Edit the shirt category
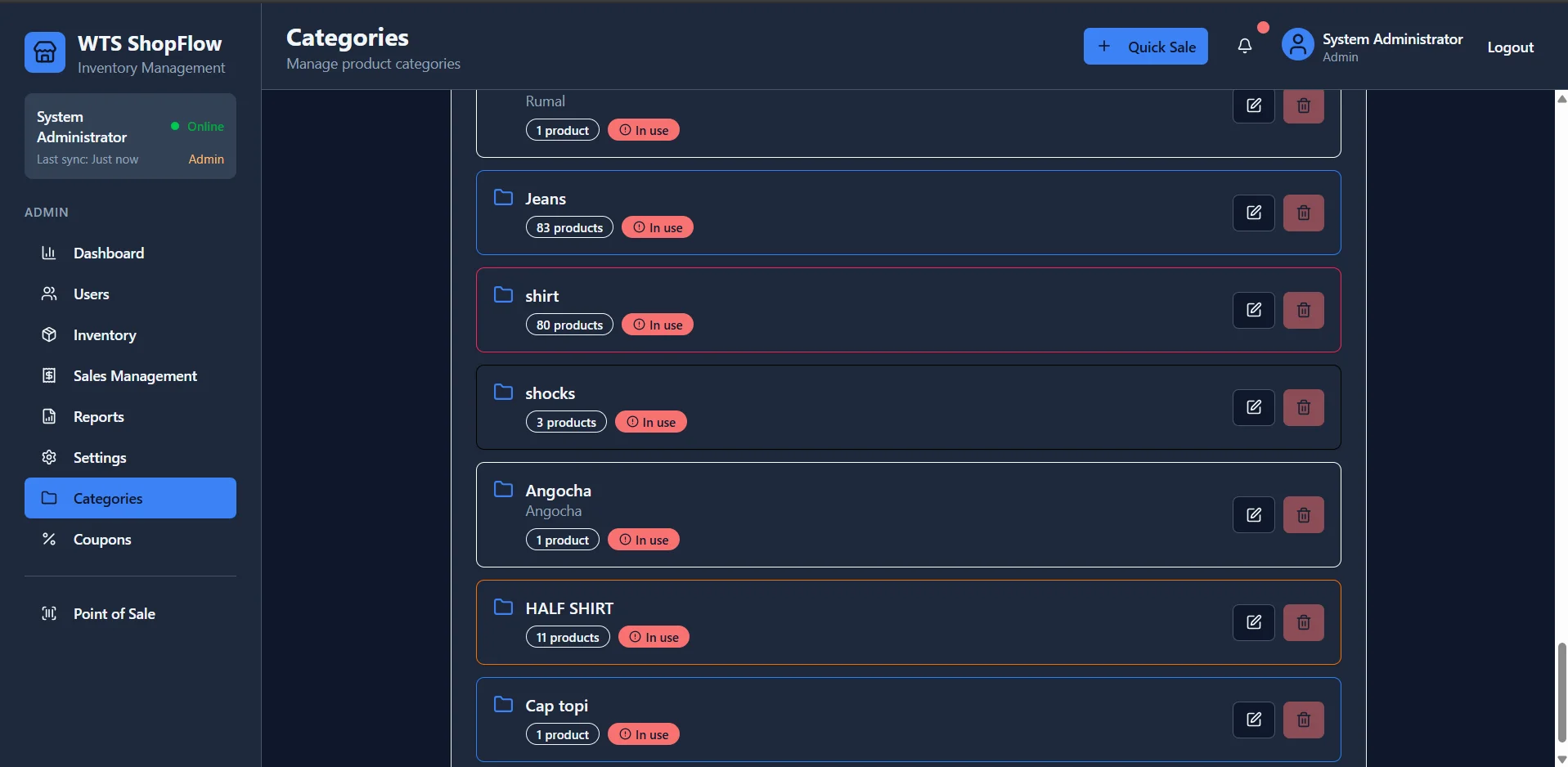Screen dimensions: 1568x767 pyautogui.click(x=1253, y=310)
